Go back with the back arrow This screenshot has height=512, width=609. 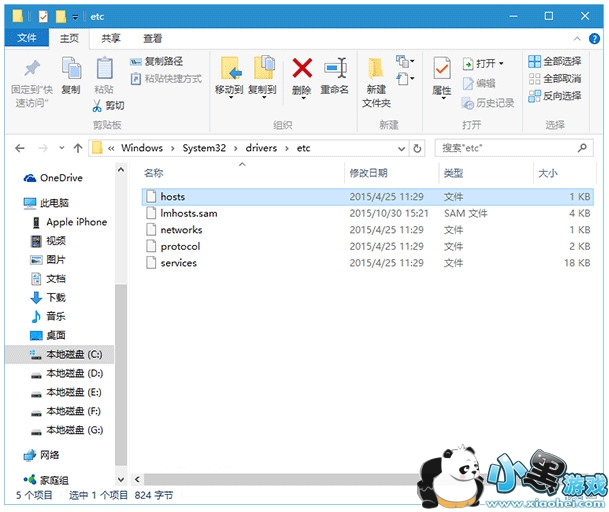(x=20, y=148)
